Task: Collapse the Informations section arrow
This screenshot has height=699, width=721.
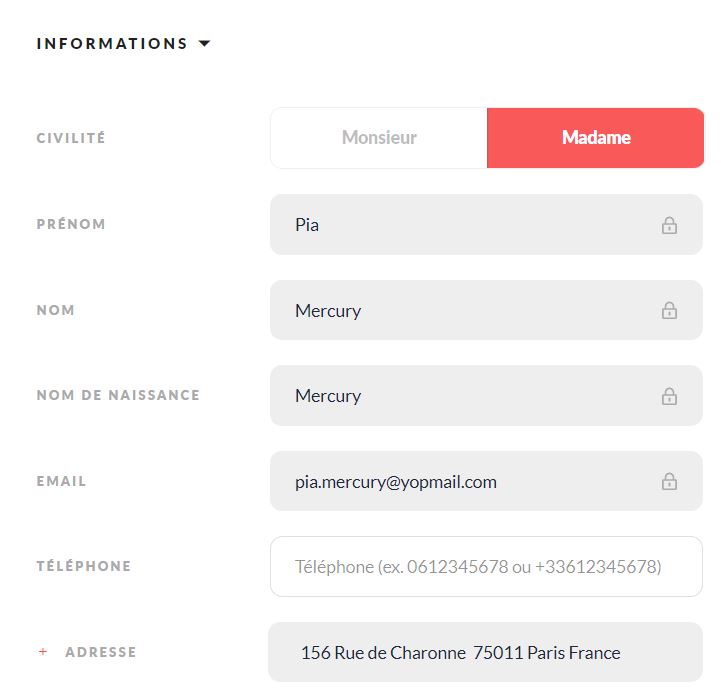Action: point(204,43)
